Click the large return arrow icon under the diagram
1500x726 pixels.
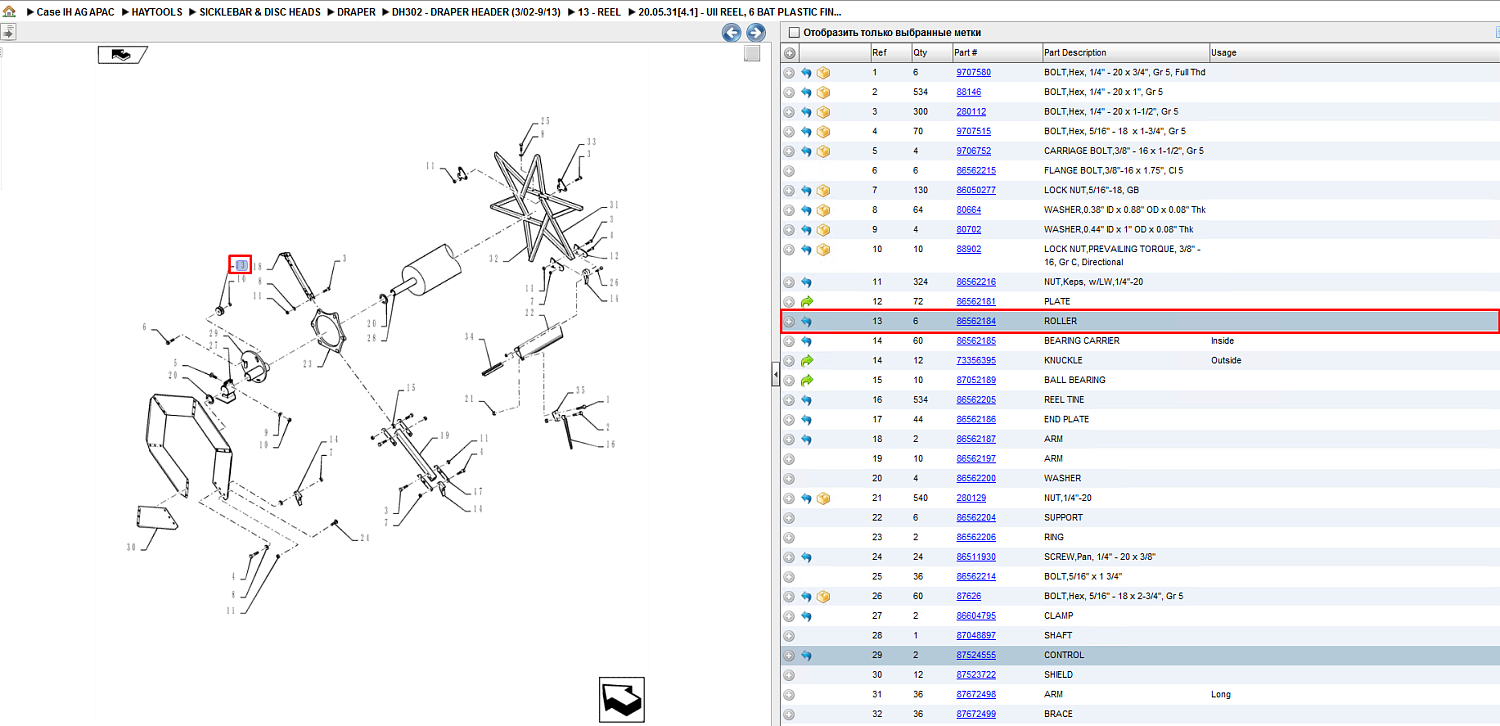pos(622,699)
